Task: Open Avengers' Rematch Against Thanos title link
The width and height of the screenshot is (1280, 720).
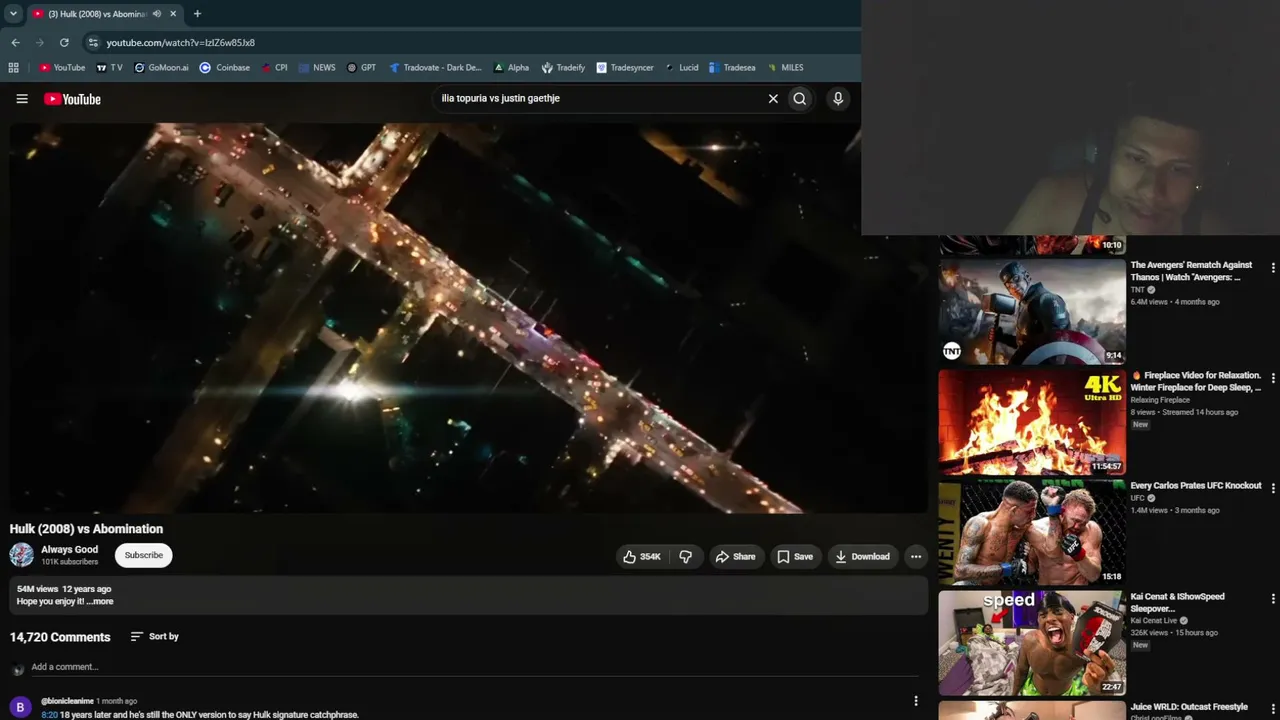Action: (1192, 271)
